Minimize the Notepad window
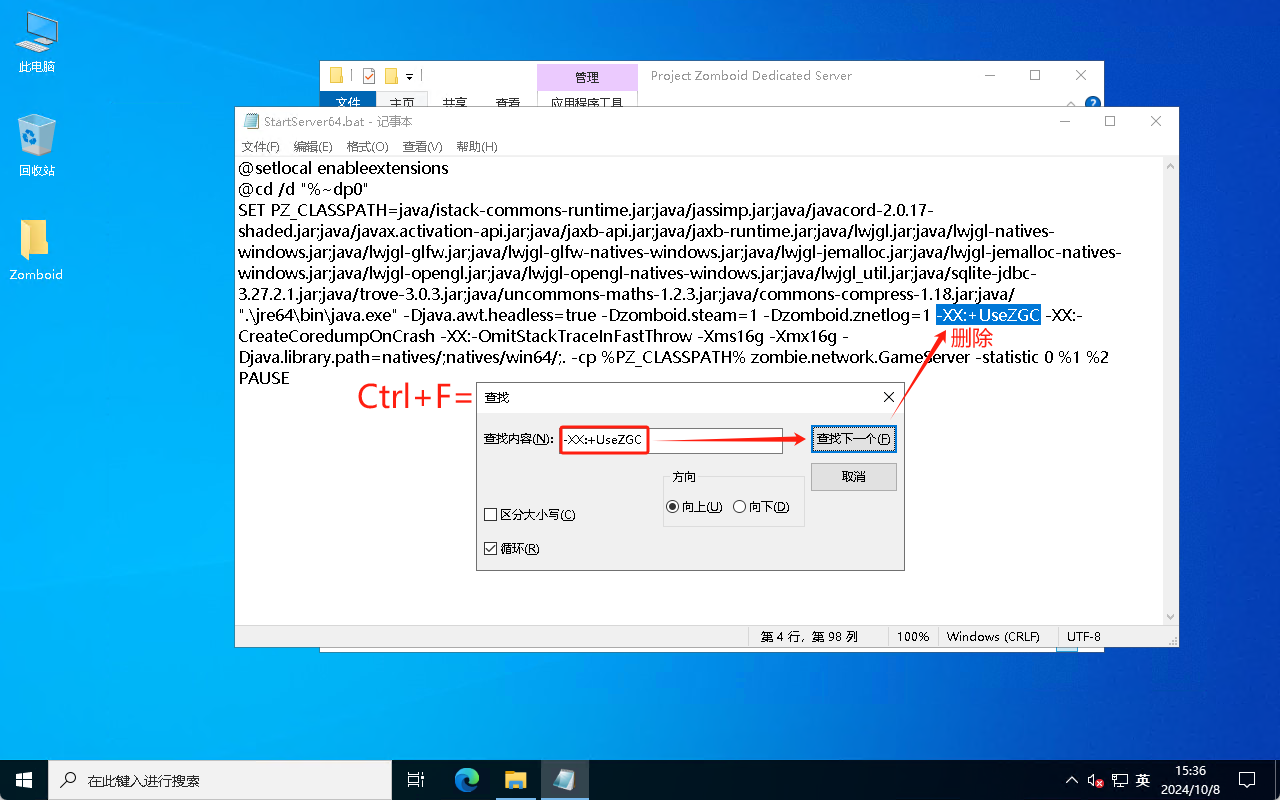Screen dimensions: 1280x800 (1064, 121)
